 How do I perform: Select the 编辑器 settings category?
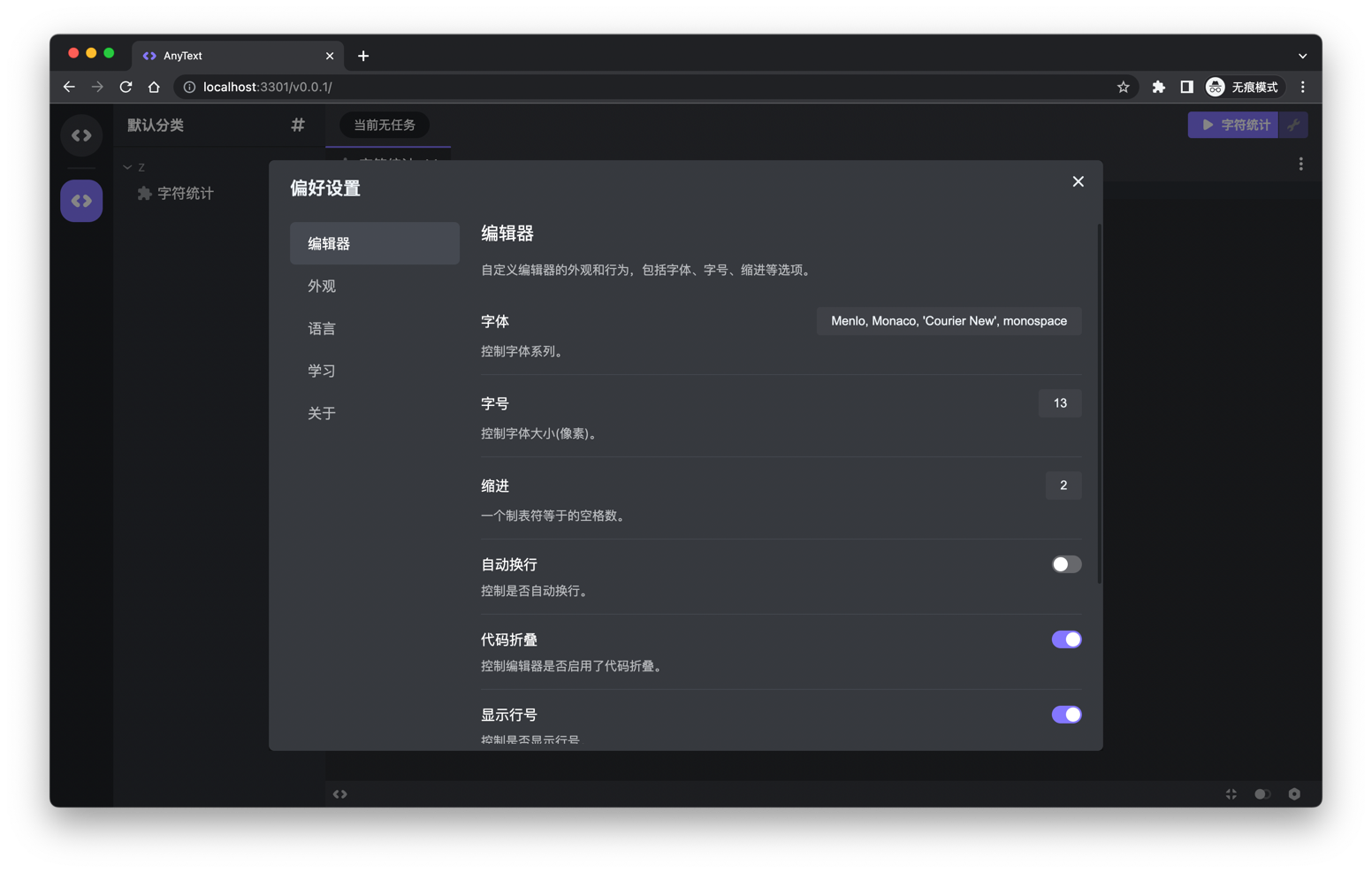point(374,243)
